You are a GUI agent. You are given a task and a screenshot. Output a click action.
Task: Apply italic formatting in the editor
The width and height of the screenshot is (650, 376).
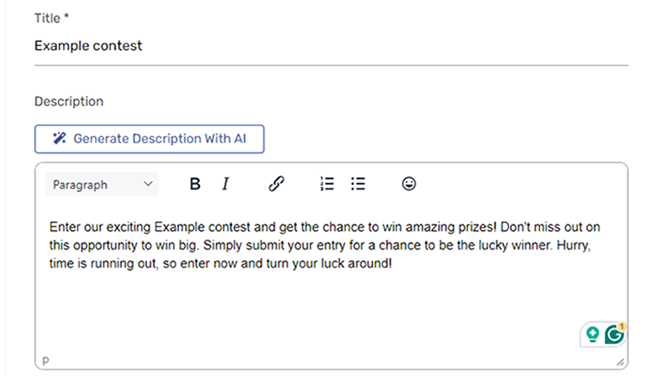click(x=226, y=184)
